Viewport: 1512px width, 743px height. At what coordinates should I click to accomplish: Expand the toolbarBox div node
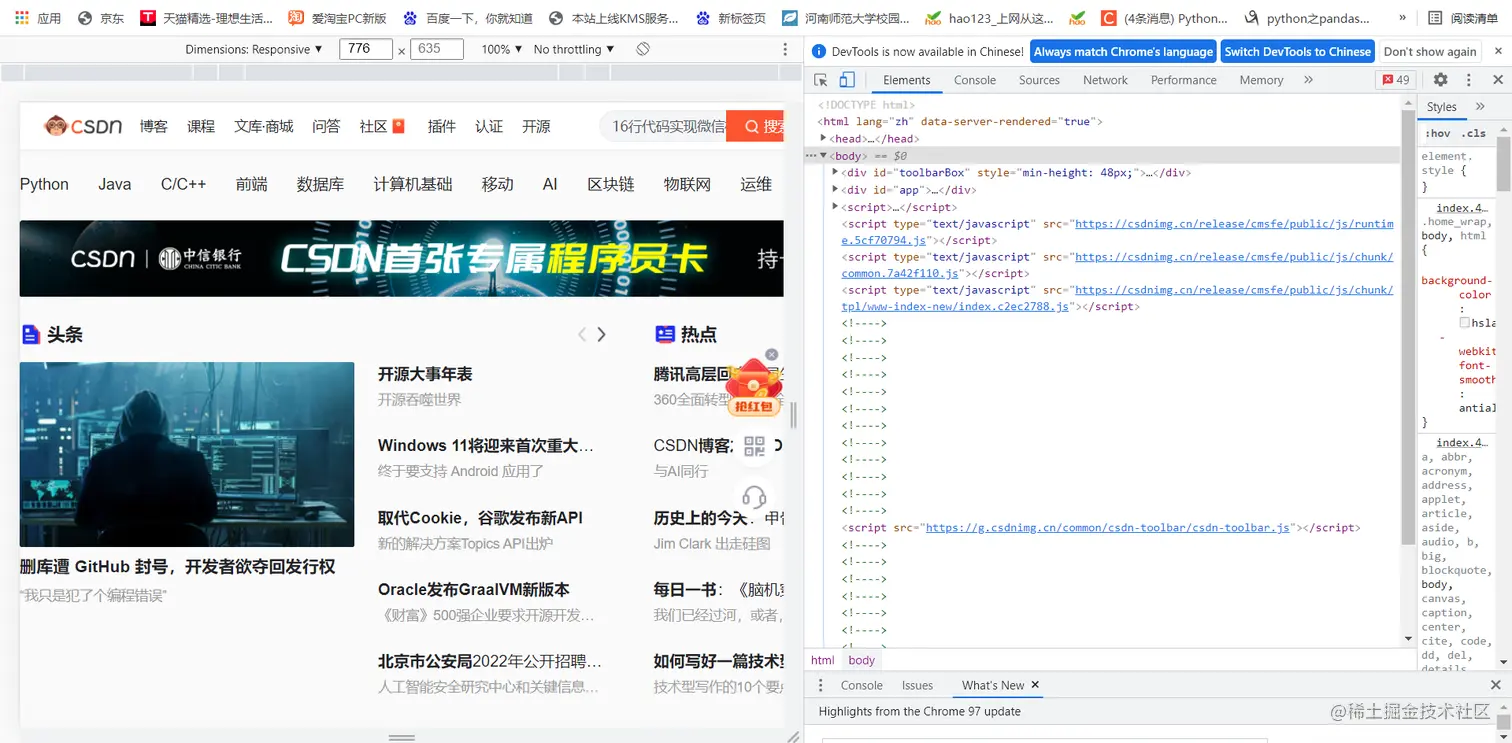point(835,172)
